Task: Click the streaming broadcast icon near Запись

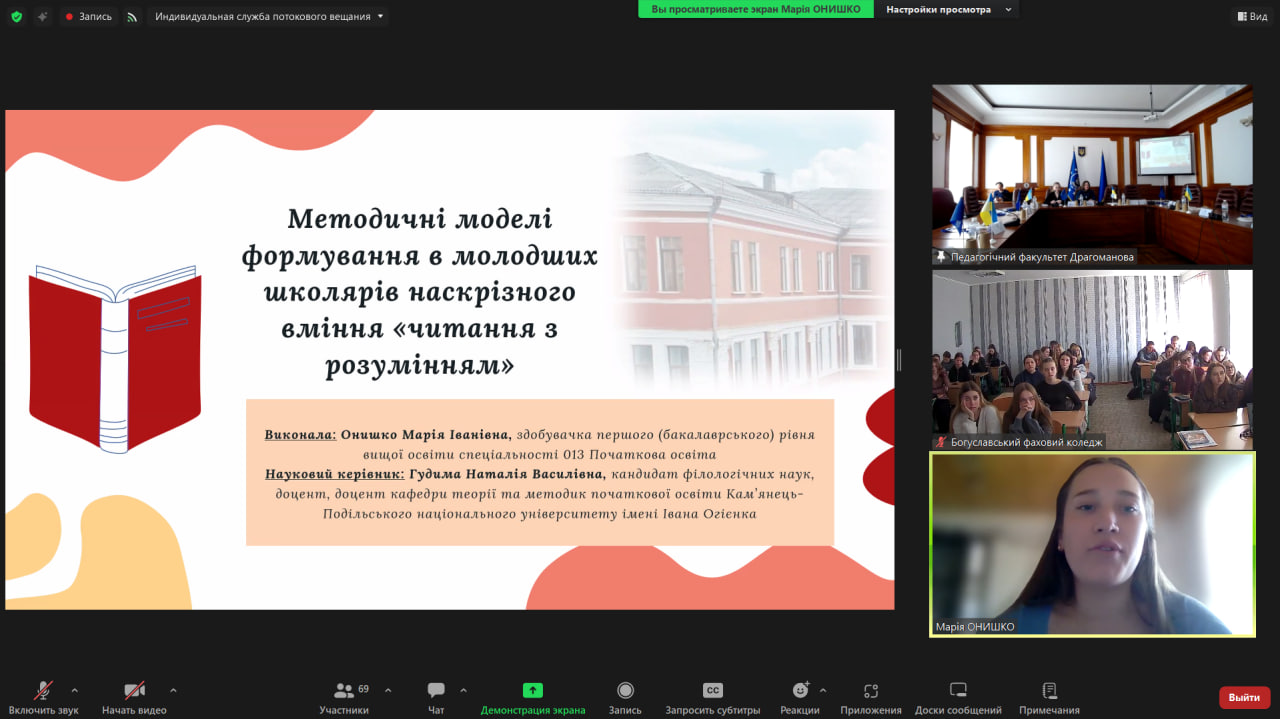Action: [133, 16]
